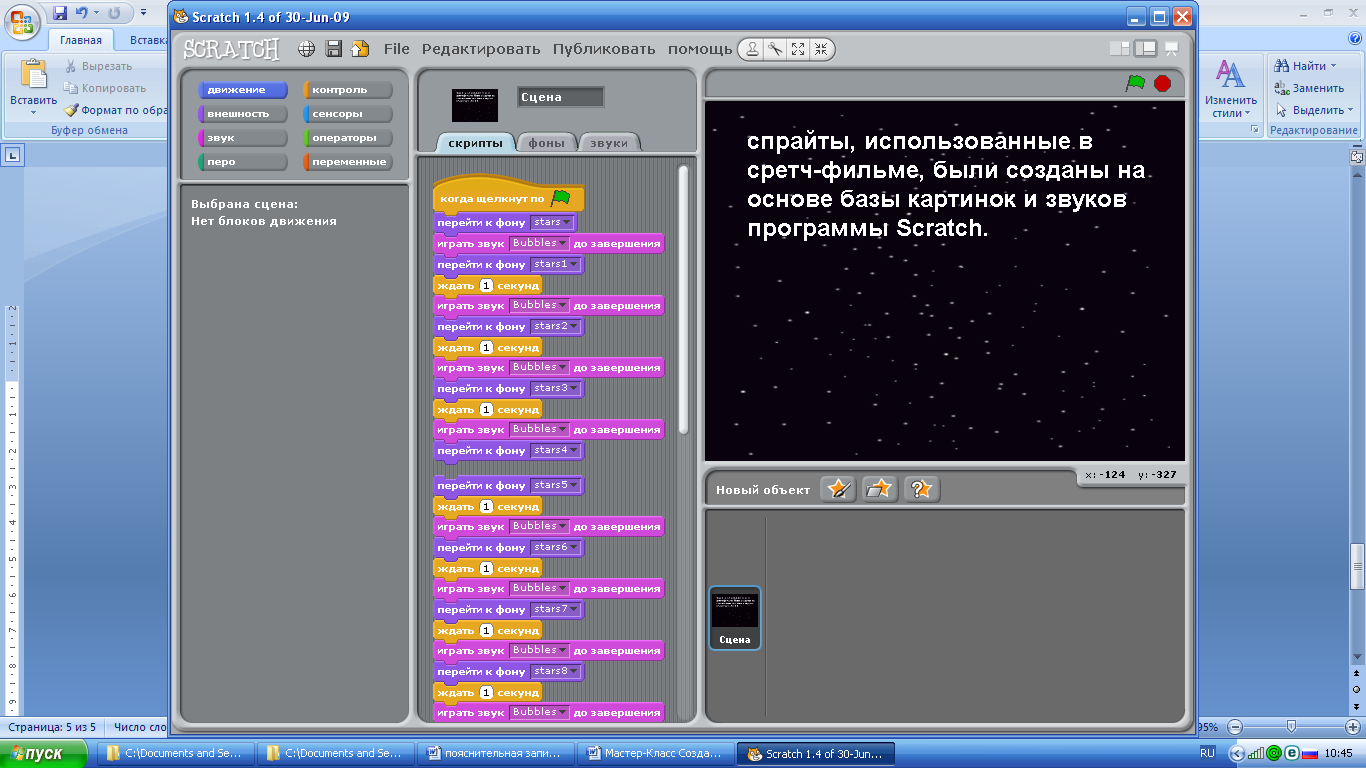Click Вырезать in Word's clipboard group
Screen dimensions: 1366x768
[x=98, y=66]
